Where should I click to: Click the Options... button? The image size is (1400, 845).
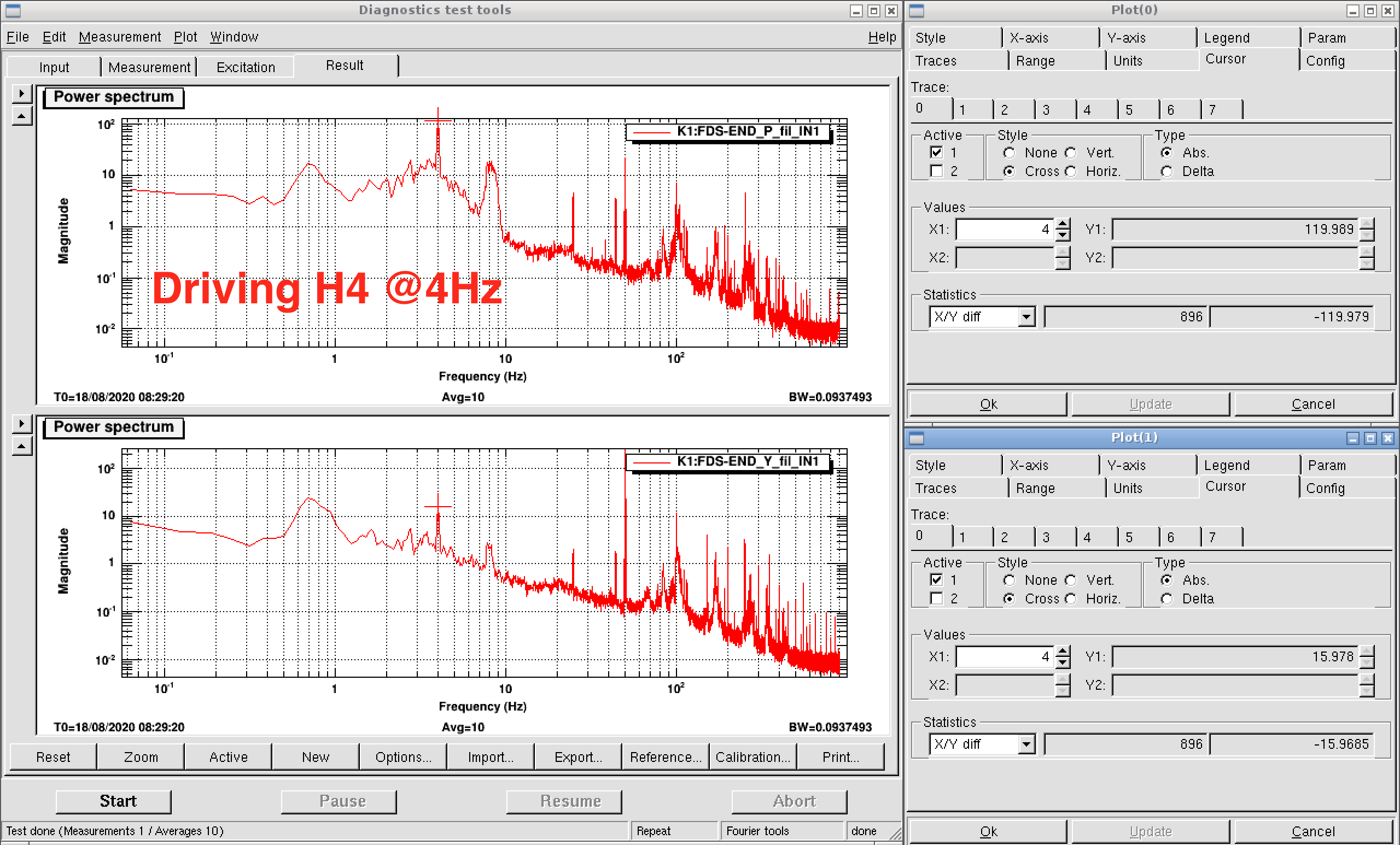click(x=404, y=757)
